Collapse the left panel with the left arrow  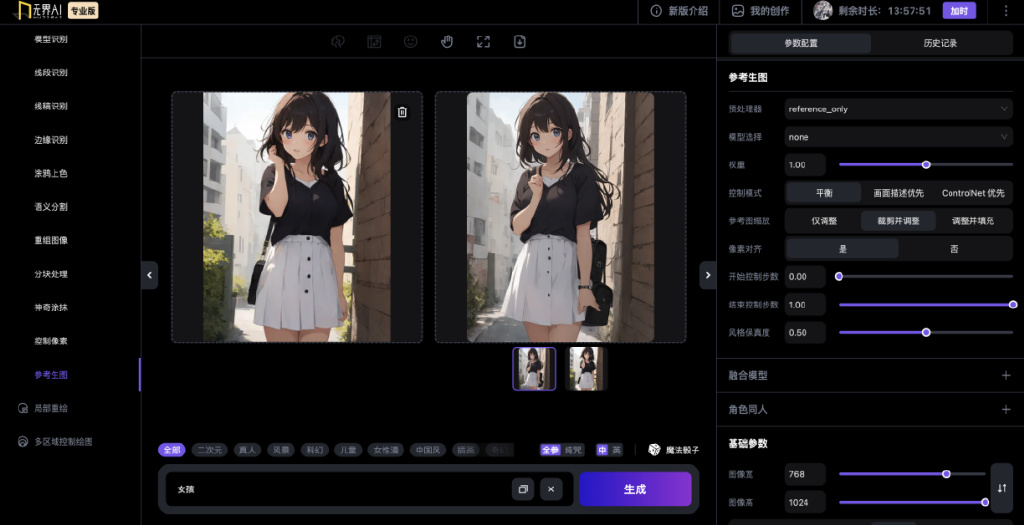coord(150,275)
